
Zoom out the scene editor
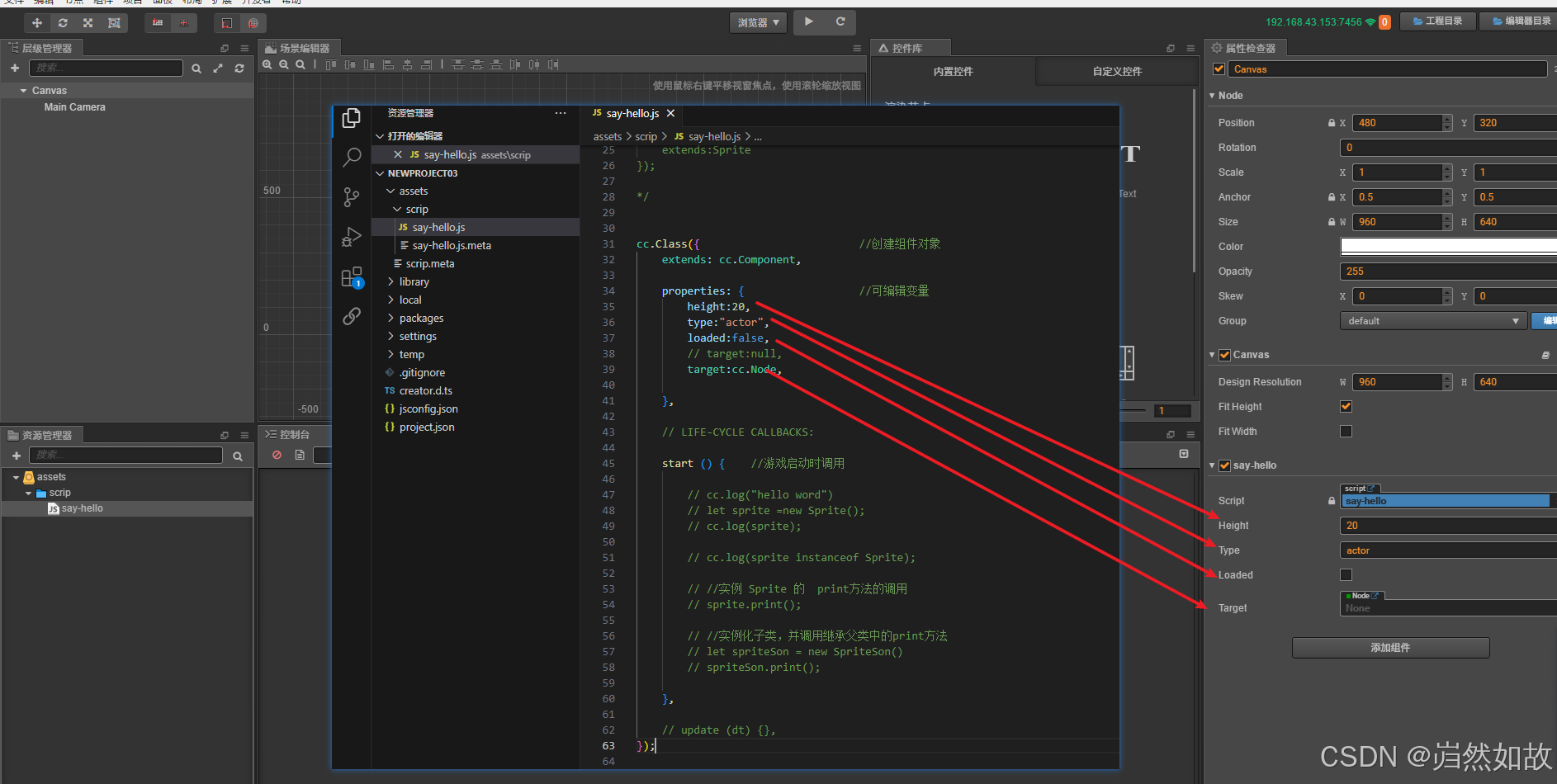pos(284,64)
